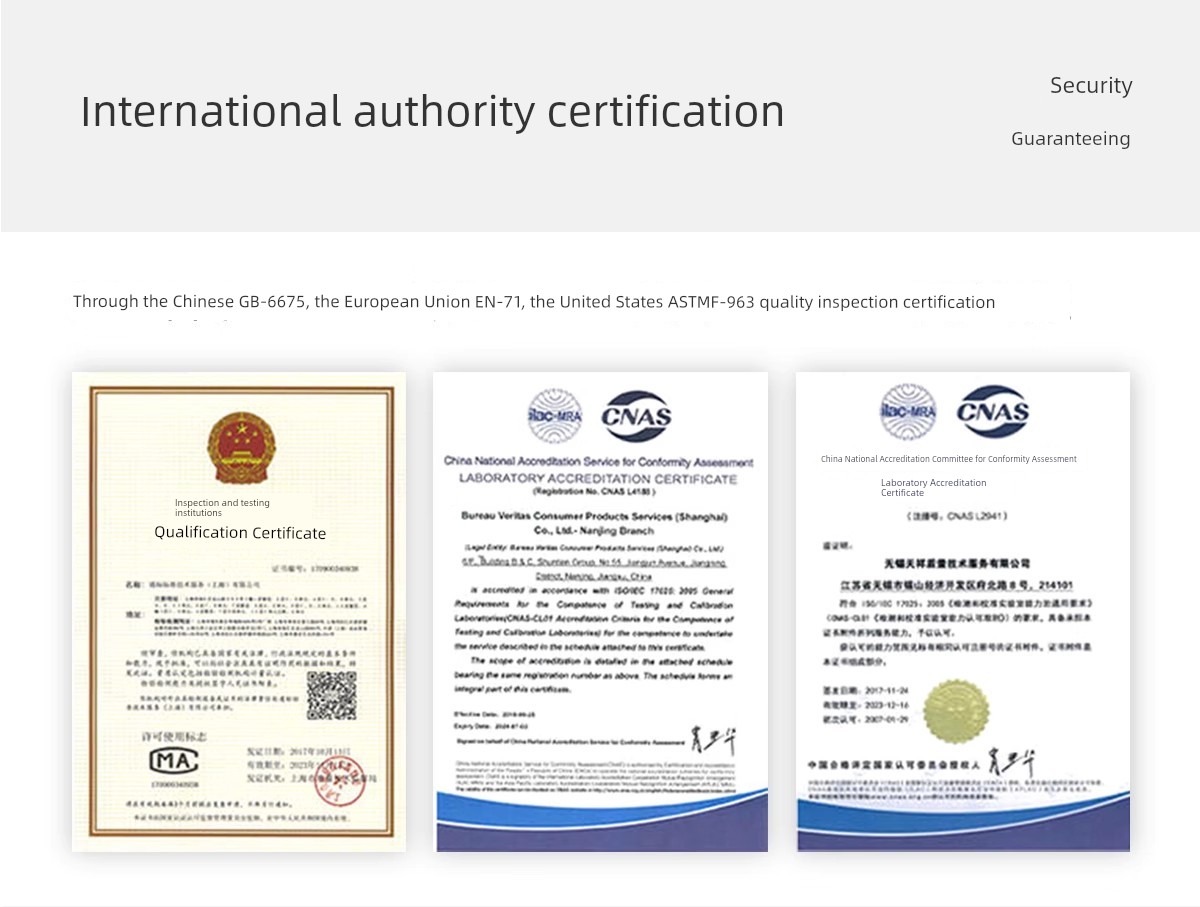The width and height of the screenshot is (1200, 907).
Task: Click the LABORATORY ACCREDITATION CERTIFICATE heading on middle certificate
Action: 598,479
